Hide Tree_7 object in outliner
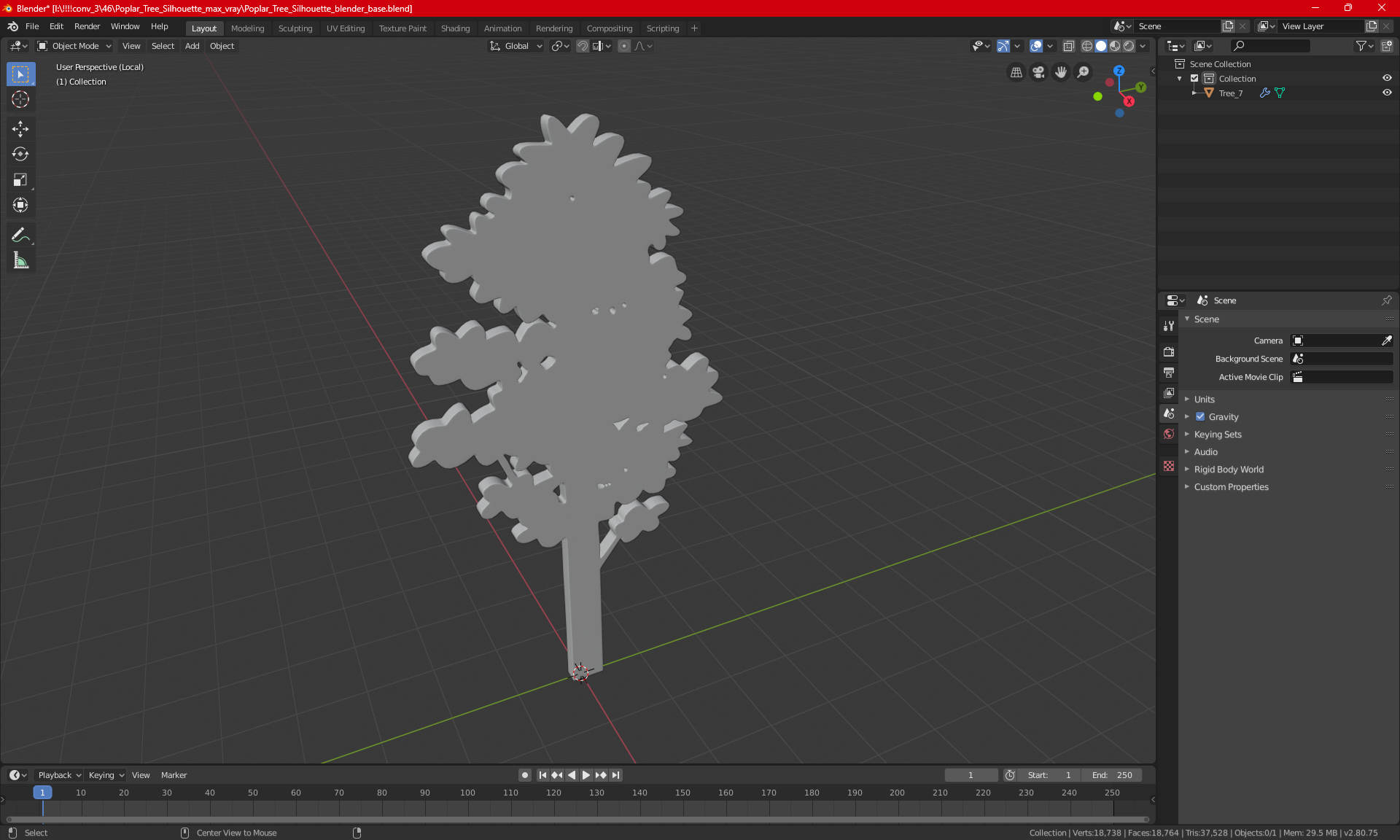The height and width of the screenshot is (840, 1400). coord(1387,93)
